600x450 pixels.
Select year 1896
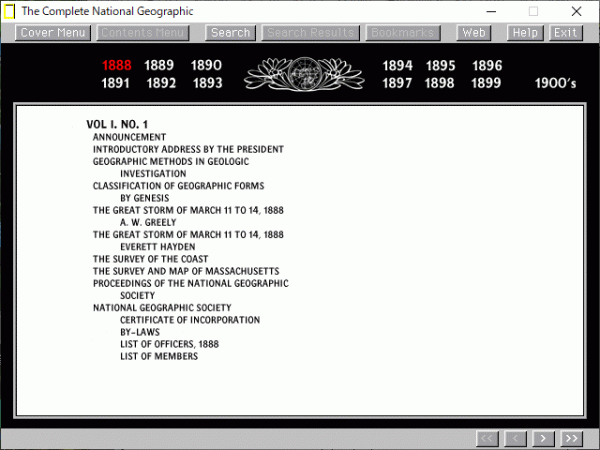(487, 66)
